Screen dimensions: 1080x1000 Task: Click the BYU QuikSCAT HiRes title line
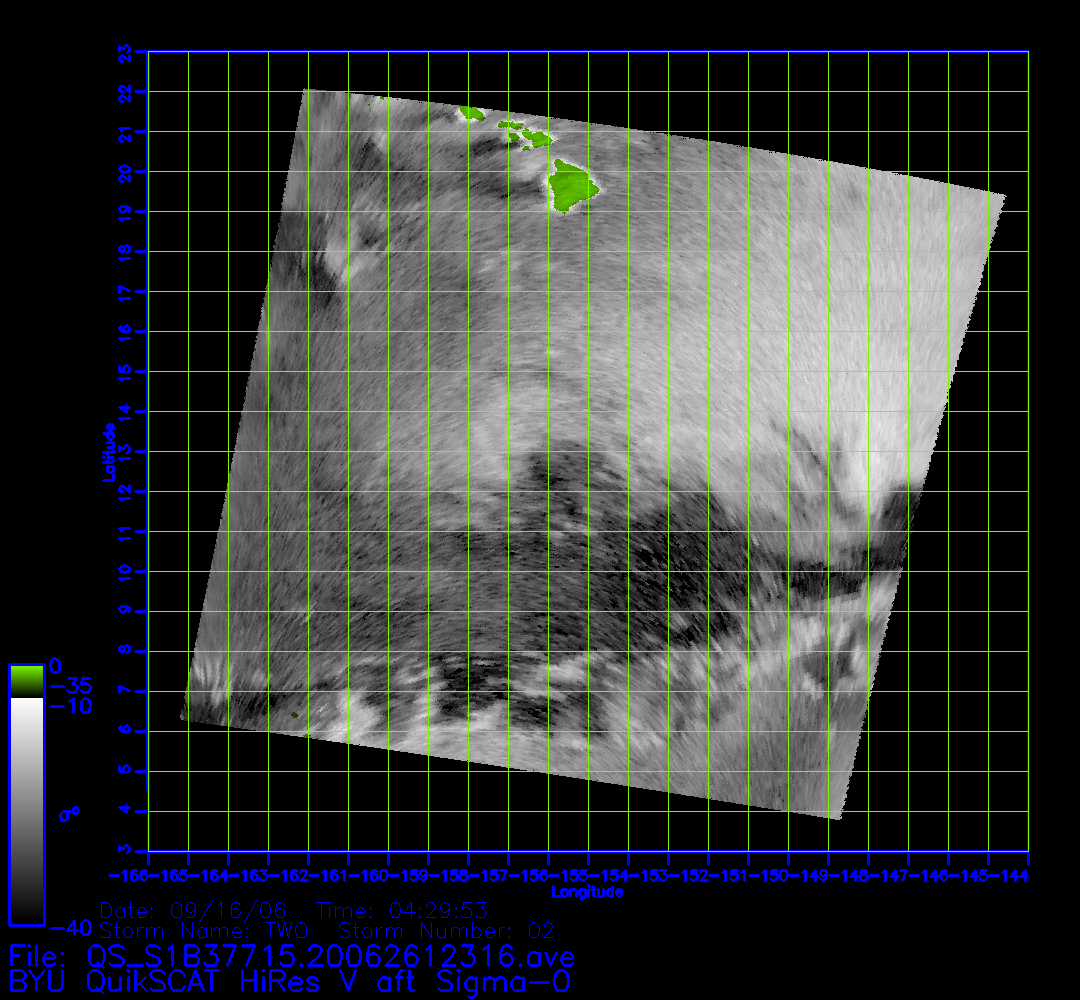click(290, 981)
